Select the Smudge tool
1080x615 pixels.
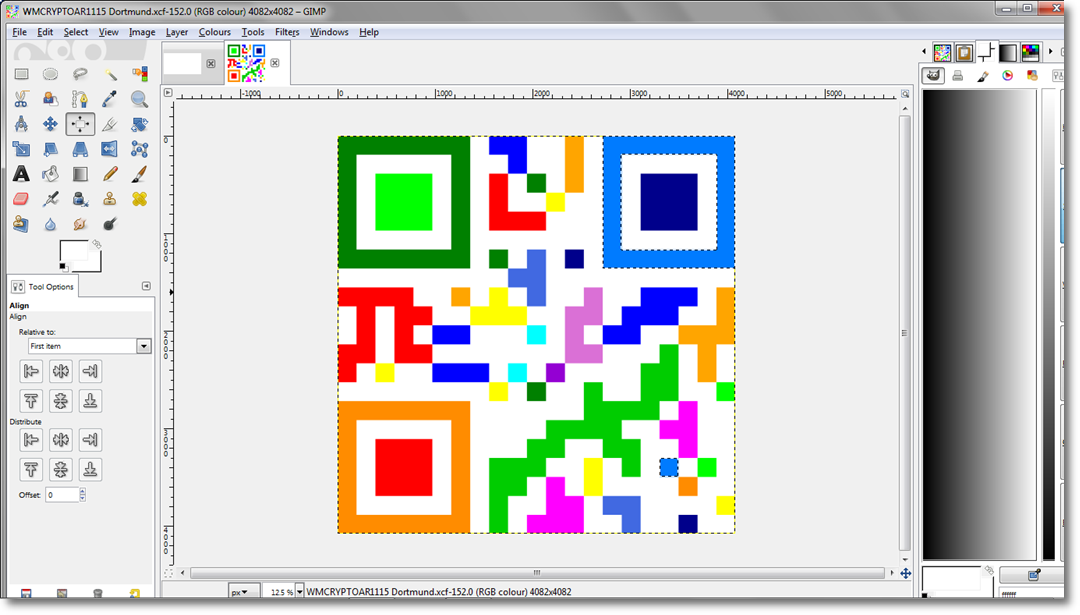[80, 224]
